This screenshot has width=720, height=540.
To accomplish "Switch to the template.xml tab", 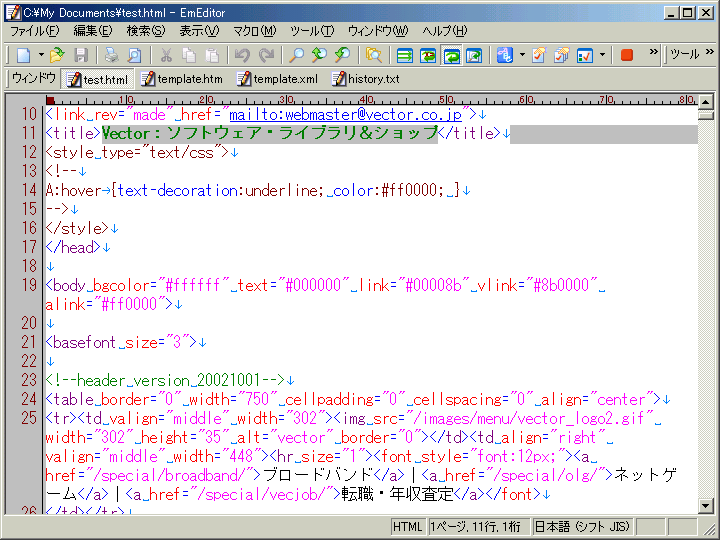I will [277, 79].
